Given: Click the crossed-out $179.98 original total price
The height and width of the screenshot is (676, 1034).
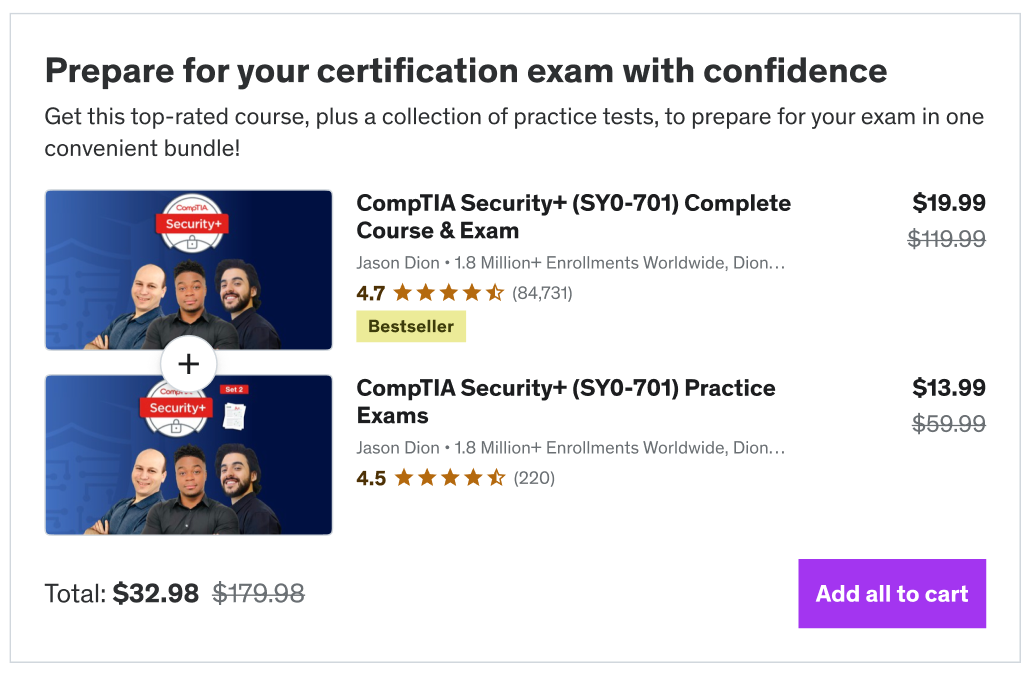Looking at the screenshot, I should 257,593.
